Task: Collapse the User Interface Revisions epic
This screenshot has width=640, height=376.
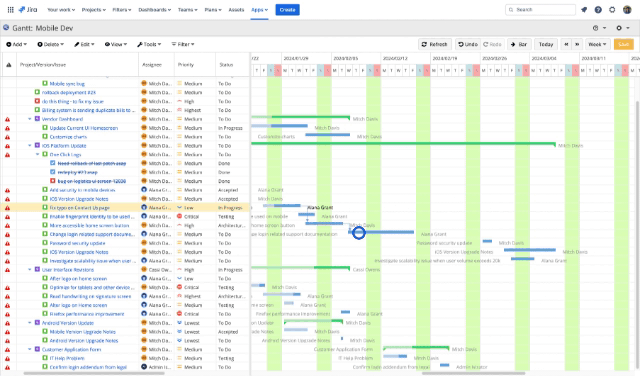Action: (x=30, y=270)
